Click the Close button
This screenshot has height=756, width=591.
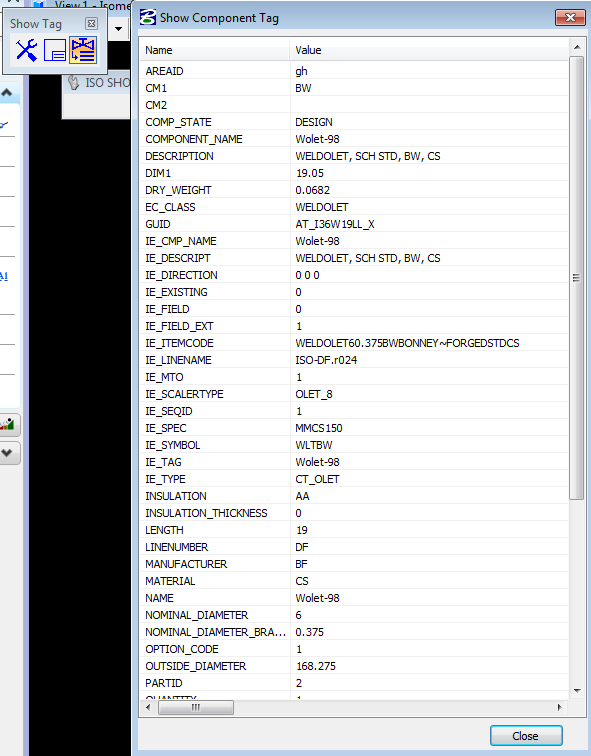pos(526,736)
